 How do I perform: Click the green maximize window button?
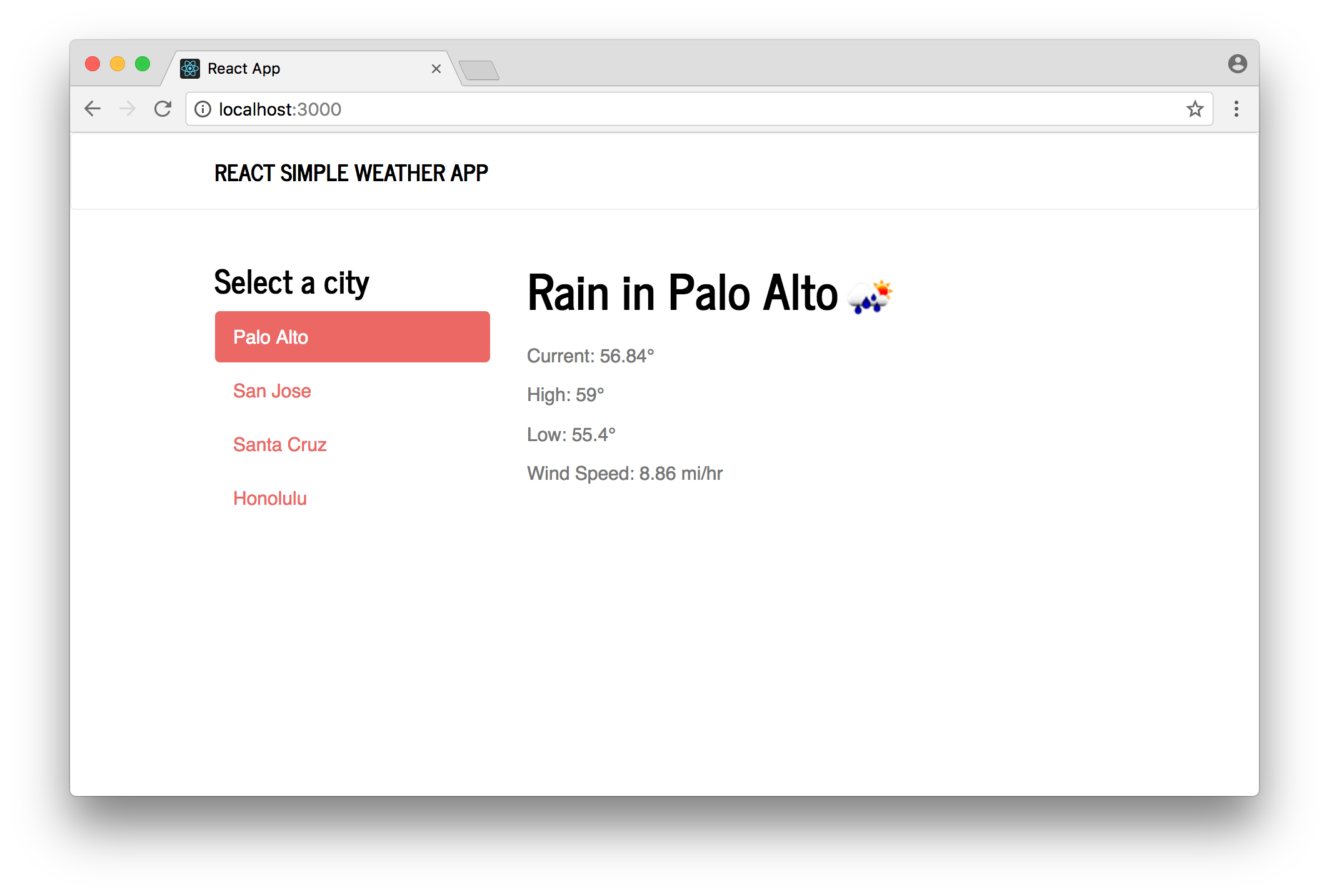(x=143, y=64)
